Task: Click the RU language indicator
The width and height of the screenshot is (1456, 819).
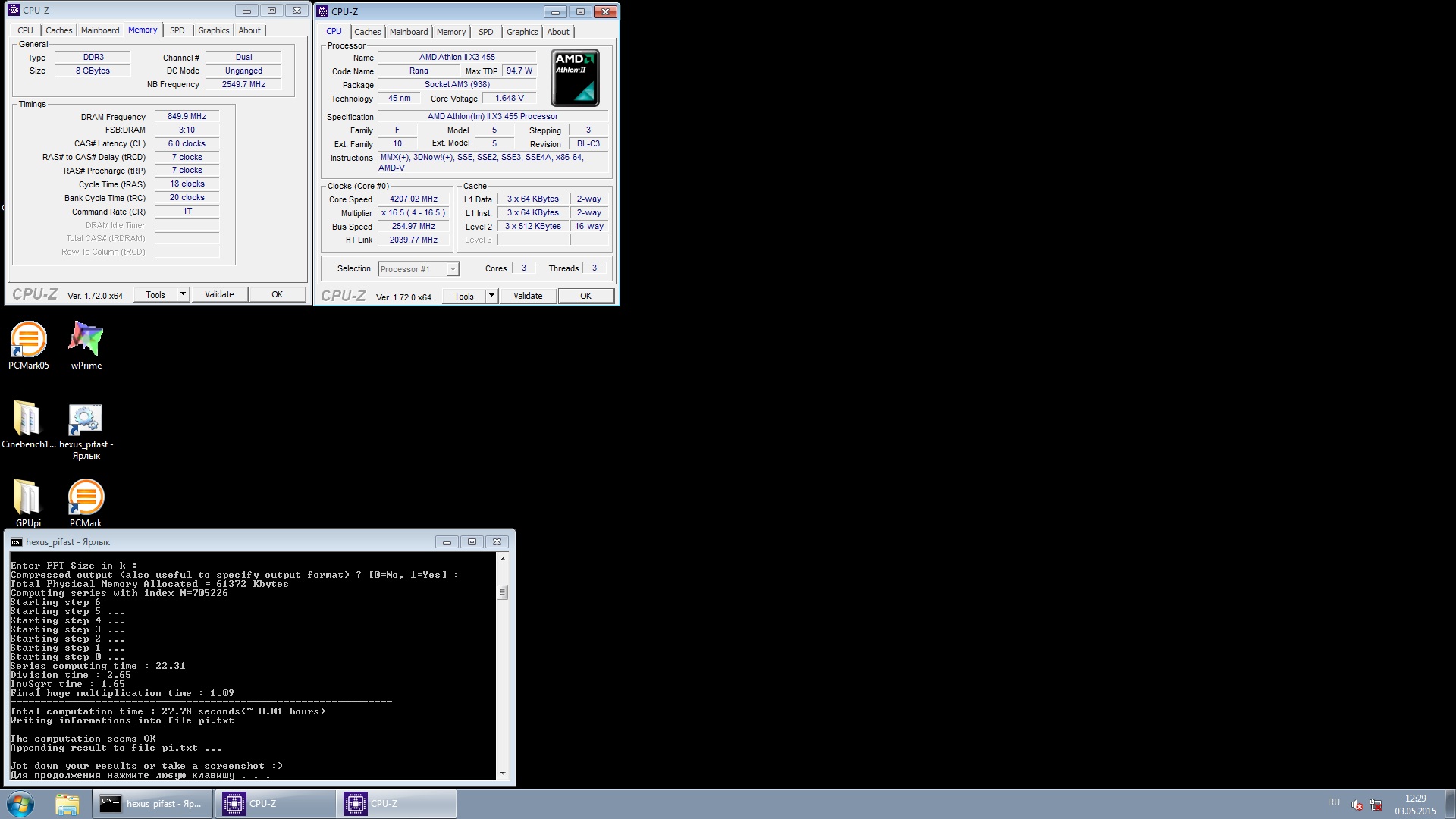Action: point(1334,802)
